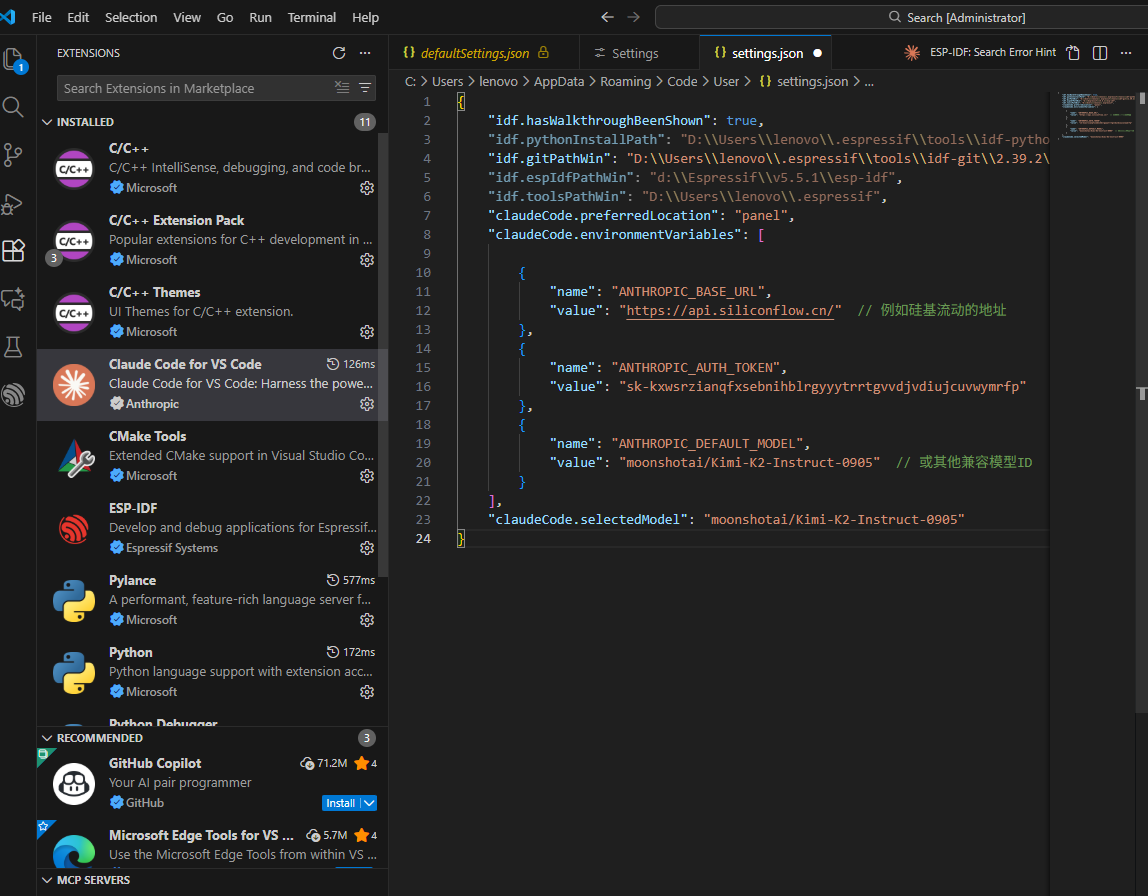Click the installed count badge 11
The height and width of the screenshot is (896, 1148).
pos(365,122)
